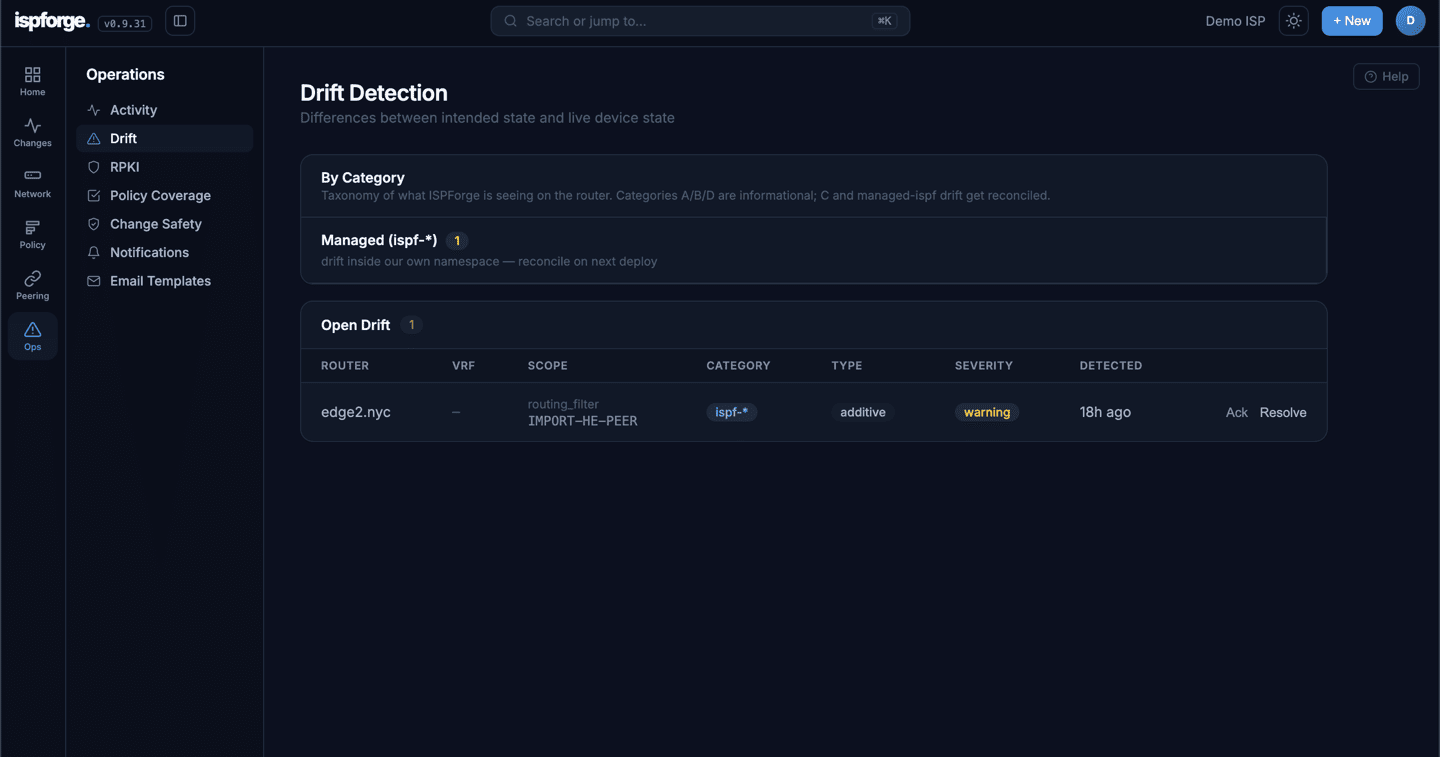The width and height of the screenshot is (1440, 757).
Task: Click the ispforge logo
Action: click(x=52, y=21)
